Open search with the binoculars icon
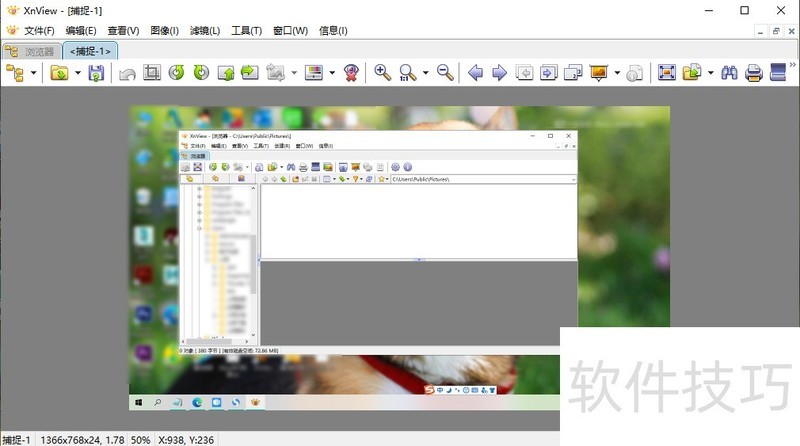 (730, 73)
